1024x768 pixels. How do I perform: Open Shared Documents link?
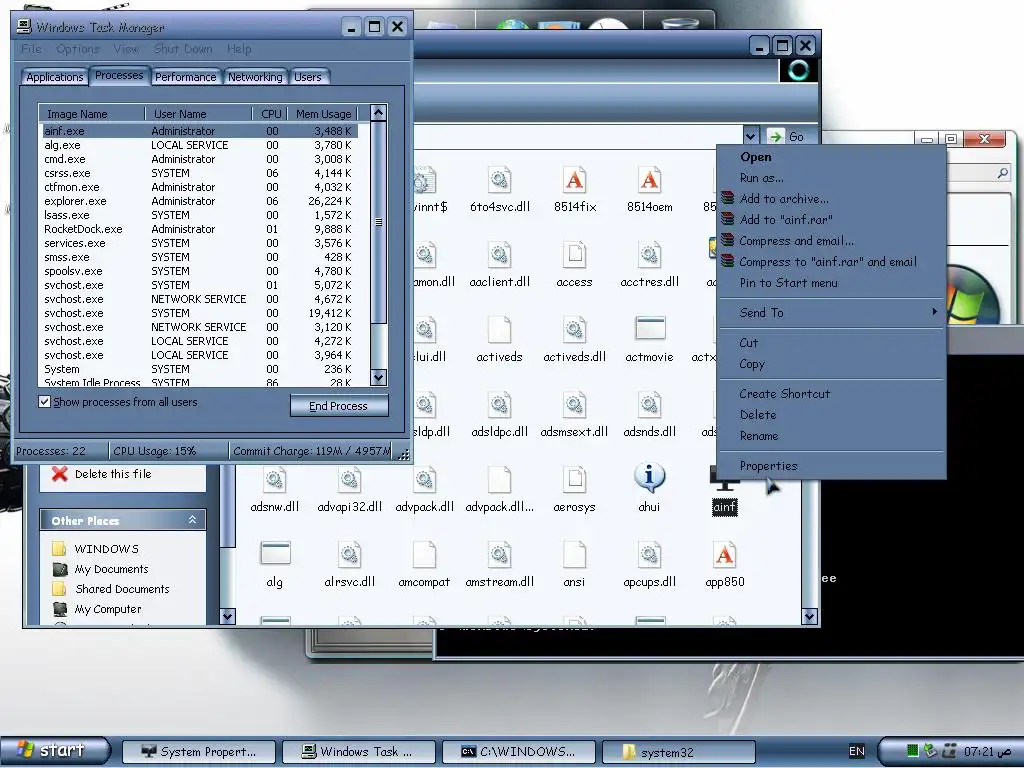coord(122,588)
